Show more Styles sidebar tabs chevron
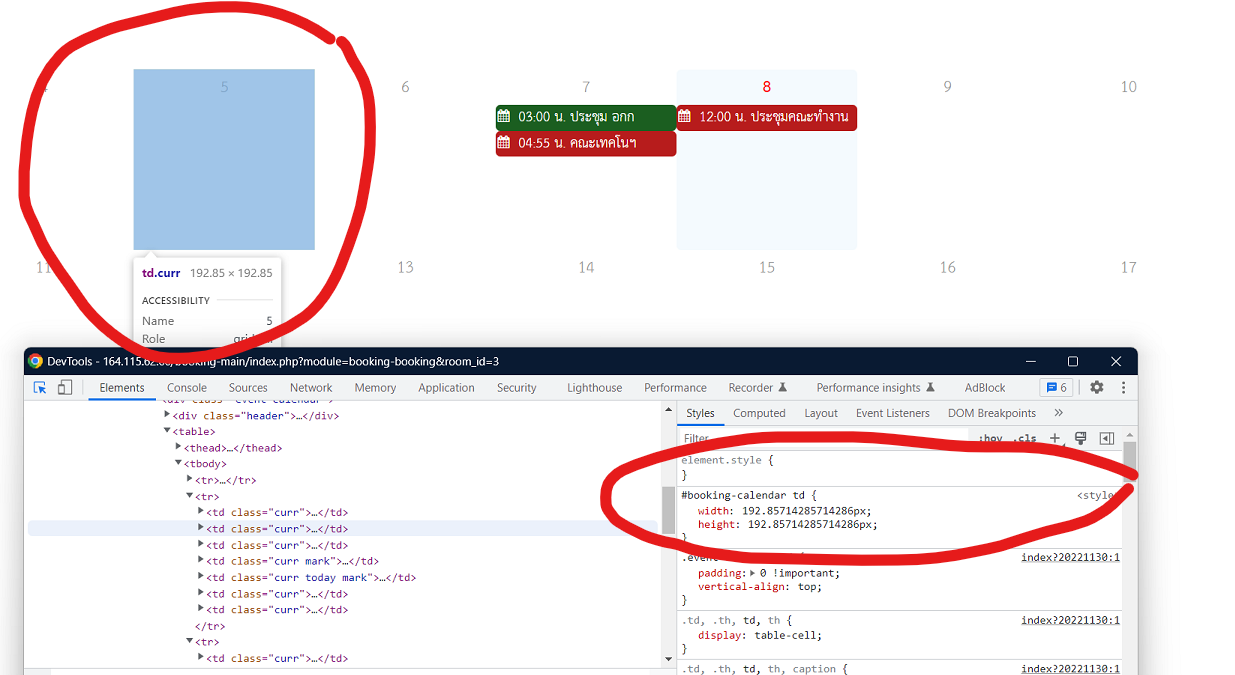The width and height of the screenshot is (1235, 675). click(x=1058, y=413)
